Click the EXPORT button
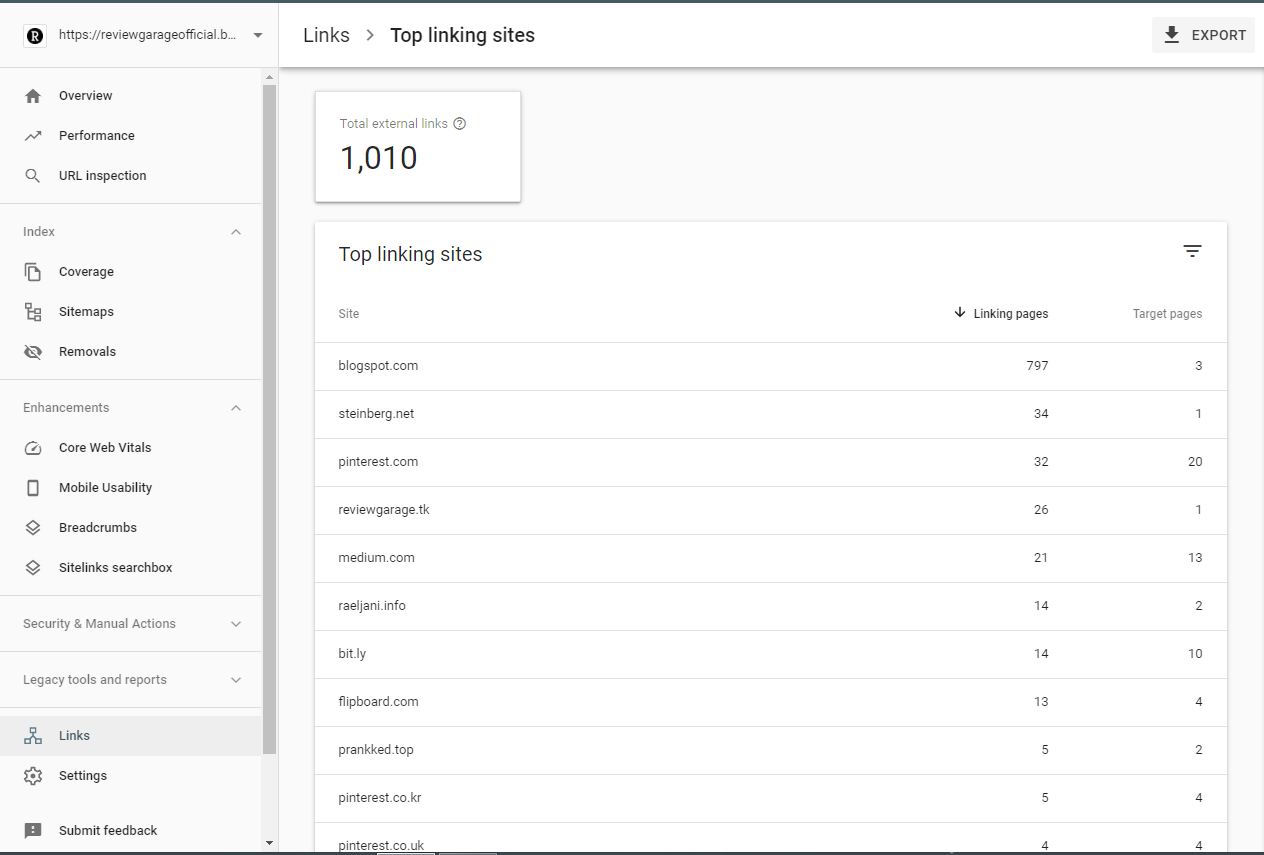 point(1204,35)
